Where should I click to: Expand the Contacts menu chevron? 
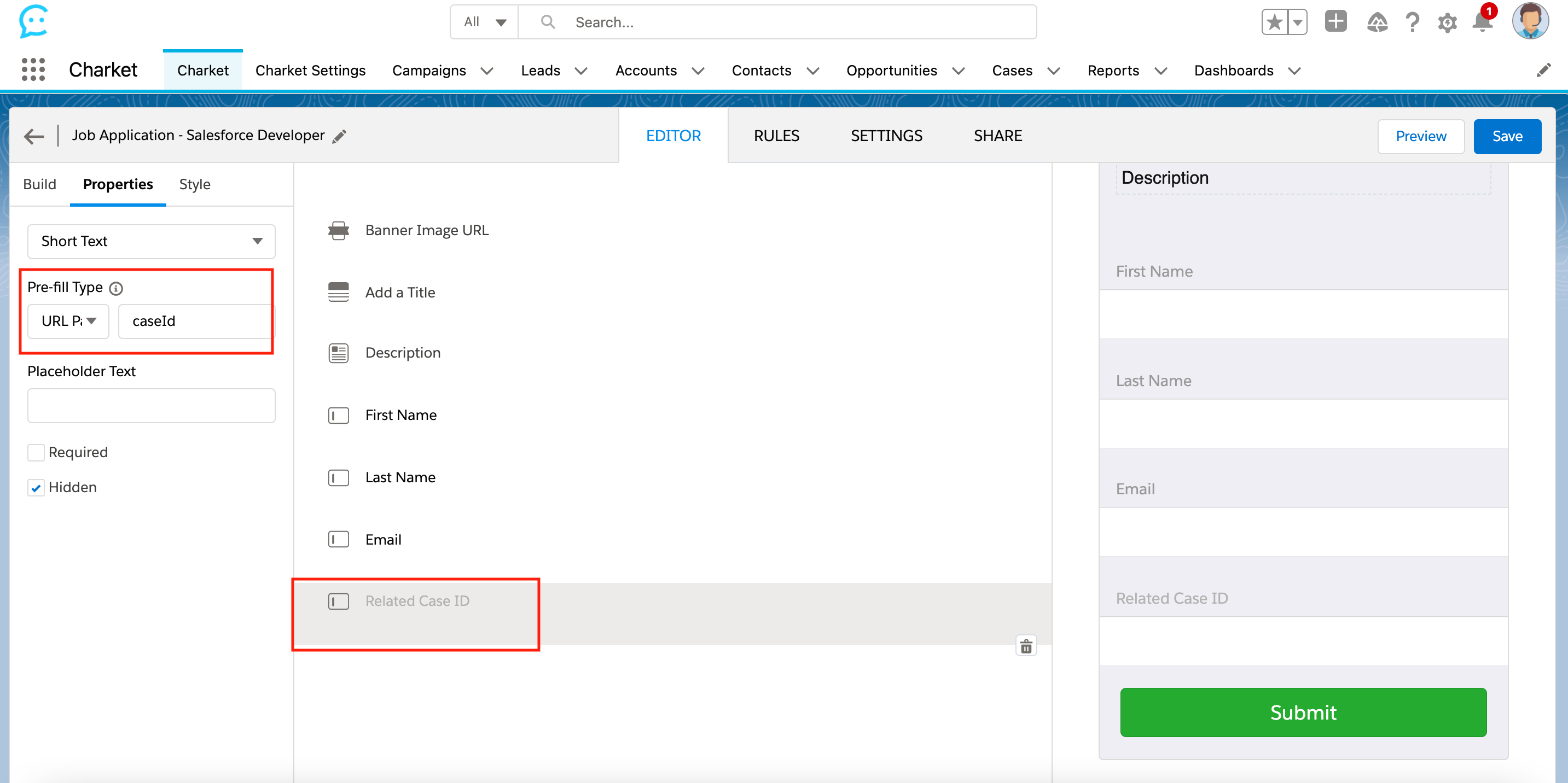[x=812, y=71]
